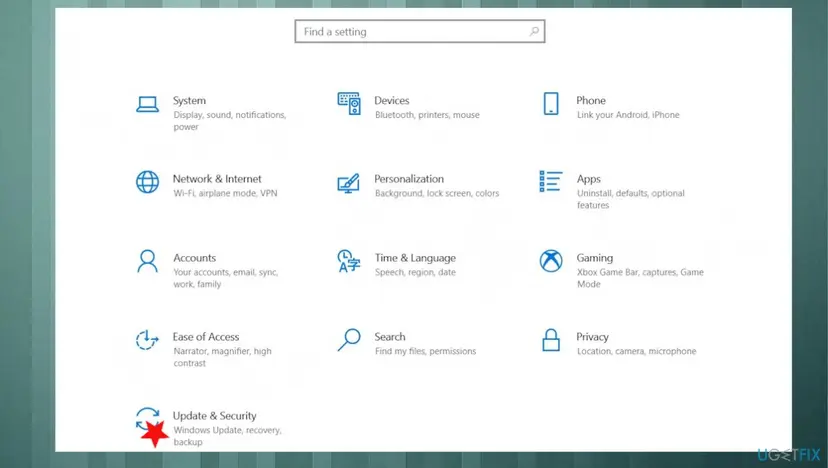The height and width of the screenshot is (468, 828).
Task: Select the Apps heading
Action: click(588, 179)
